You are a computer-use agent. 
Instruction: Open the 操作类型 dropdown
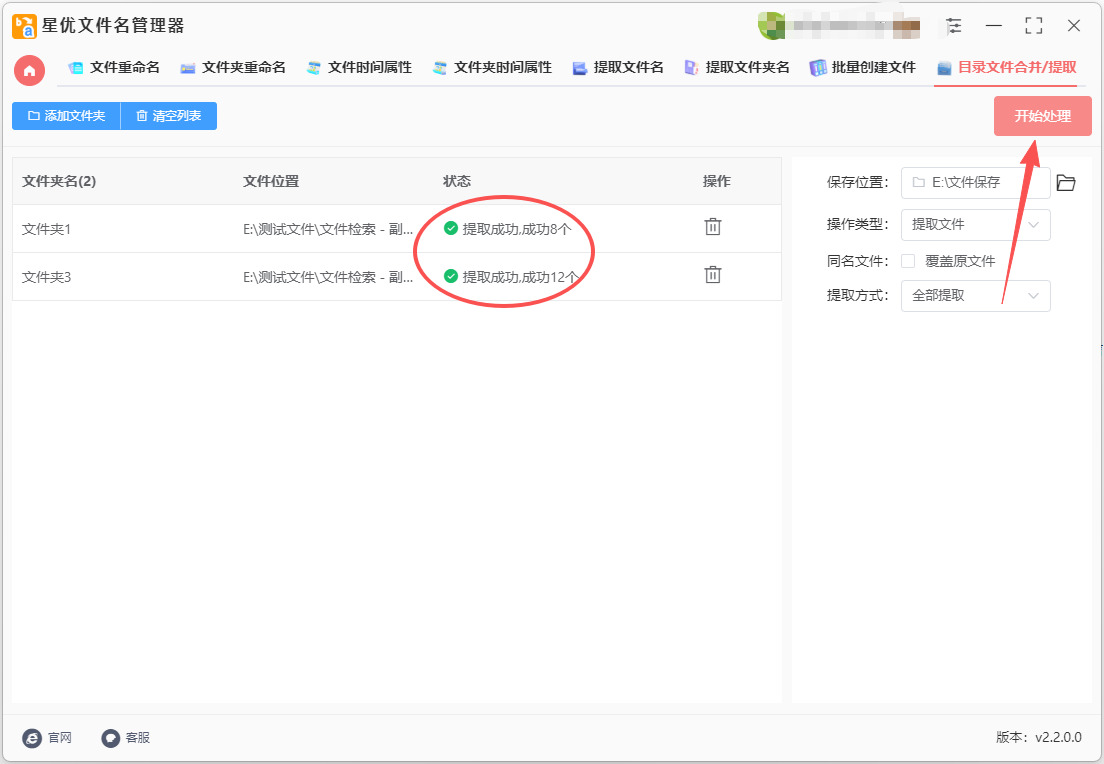click(x=976, y=225)
